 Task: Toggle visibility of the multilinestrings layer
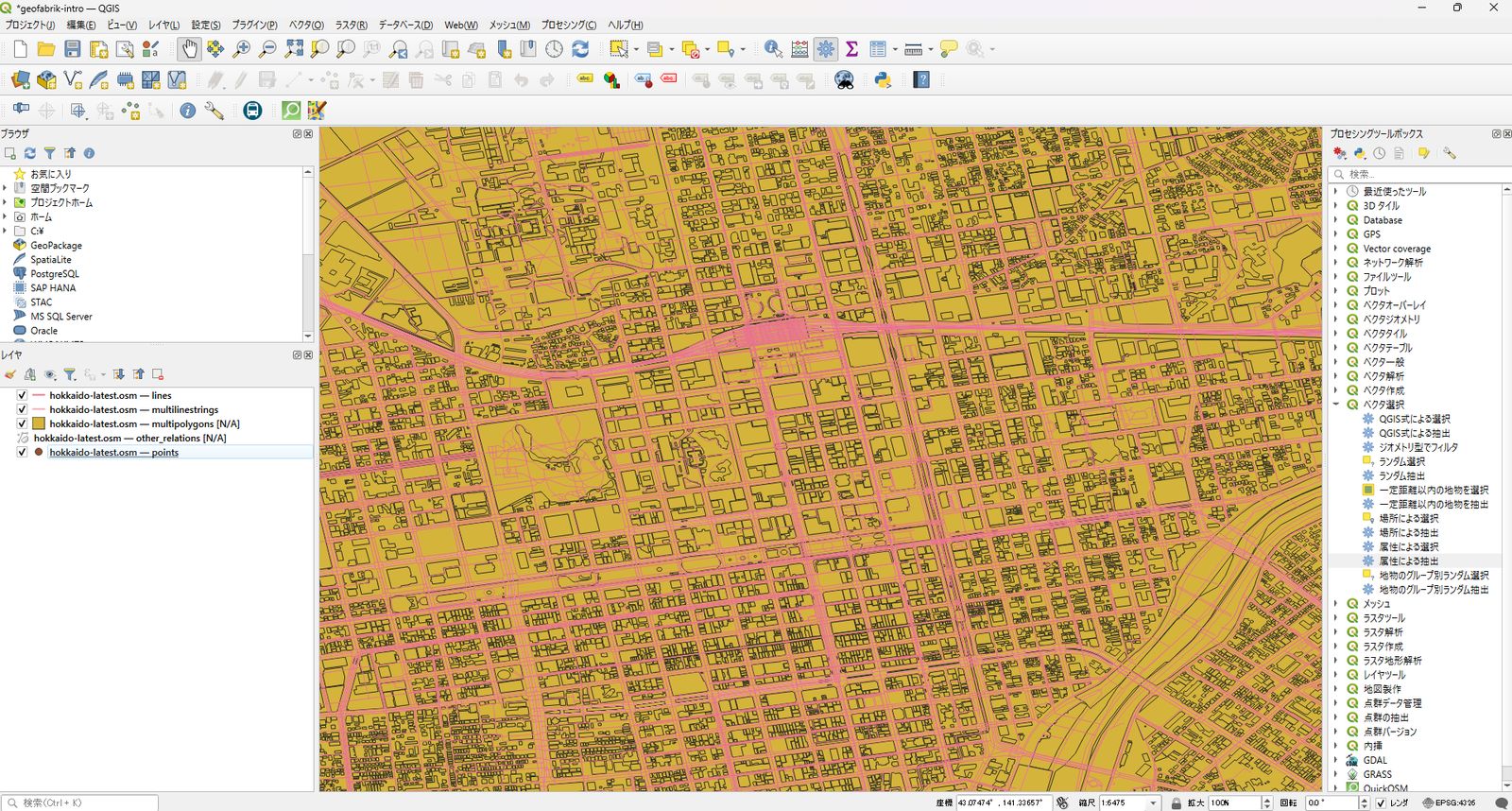click(22, 409)
